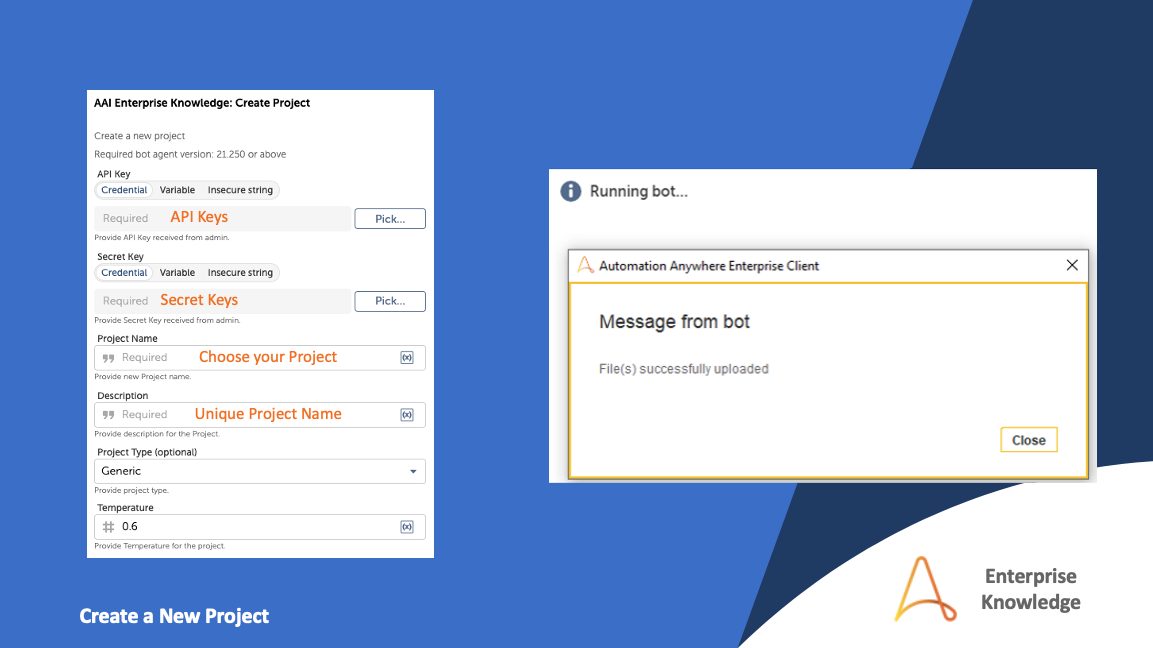Image resolution: width=1153 pixels, height=648 pixels.
Task: Click the Running bot info icon
Action: [571, 191]
